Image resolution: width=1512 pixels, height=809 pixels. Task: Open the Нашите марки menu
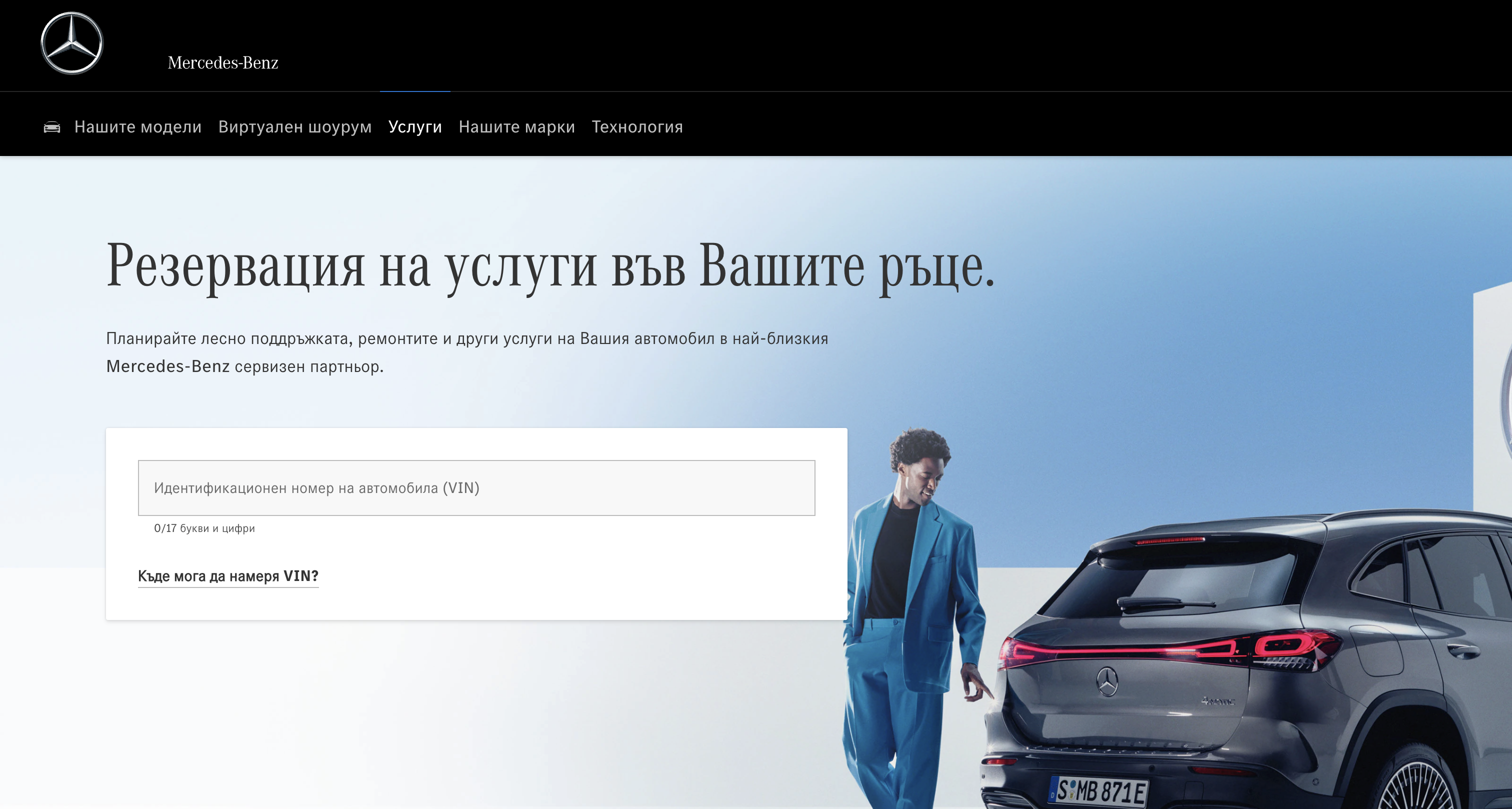pos(516,127)
